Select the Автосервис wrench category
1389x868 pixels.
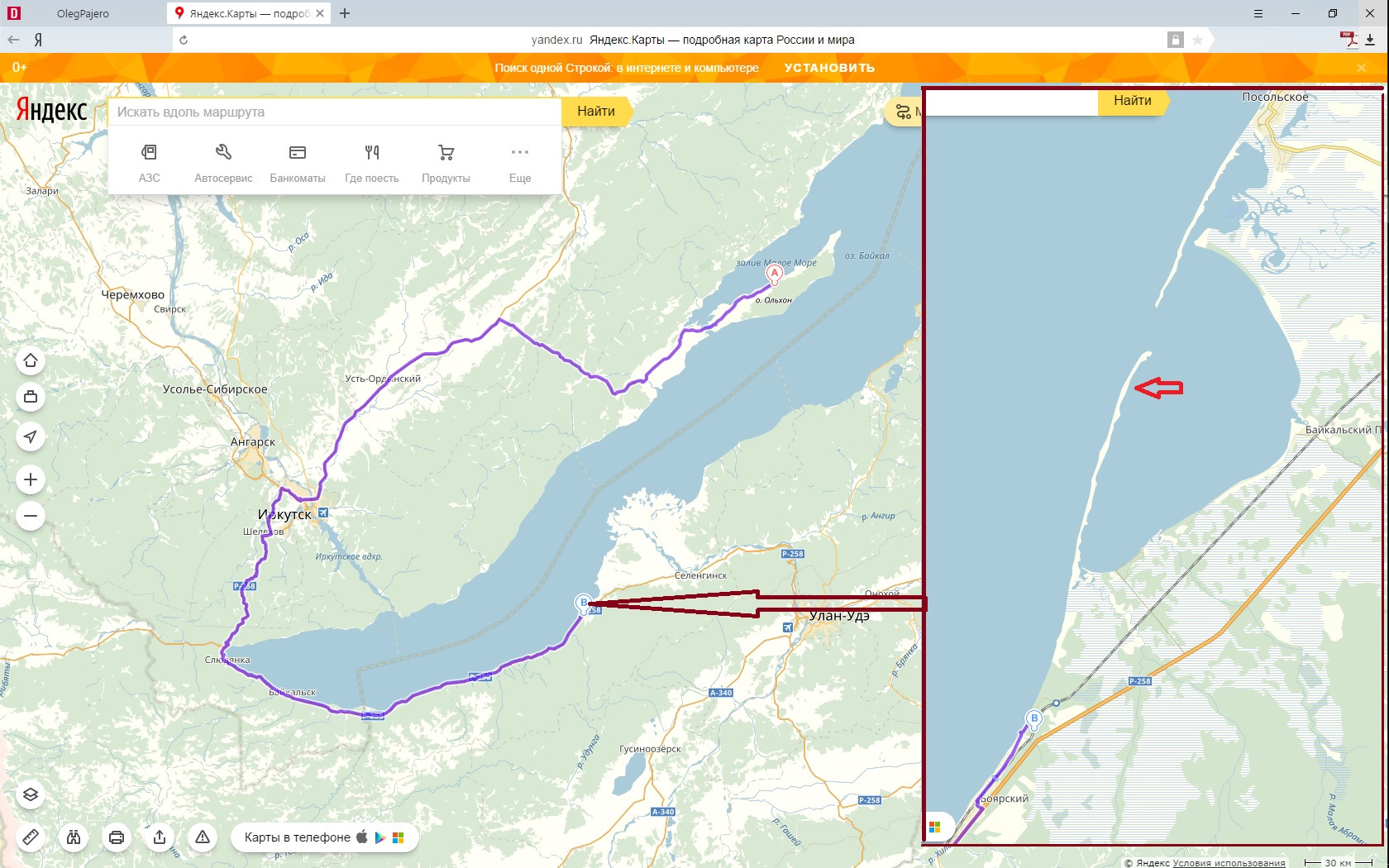point(223,162)
